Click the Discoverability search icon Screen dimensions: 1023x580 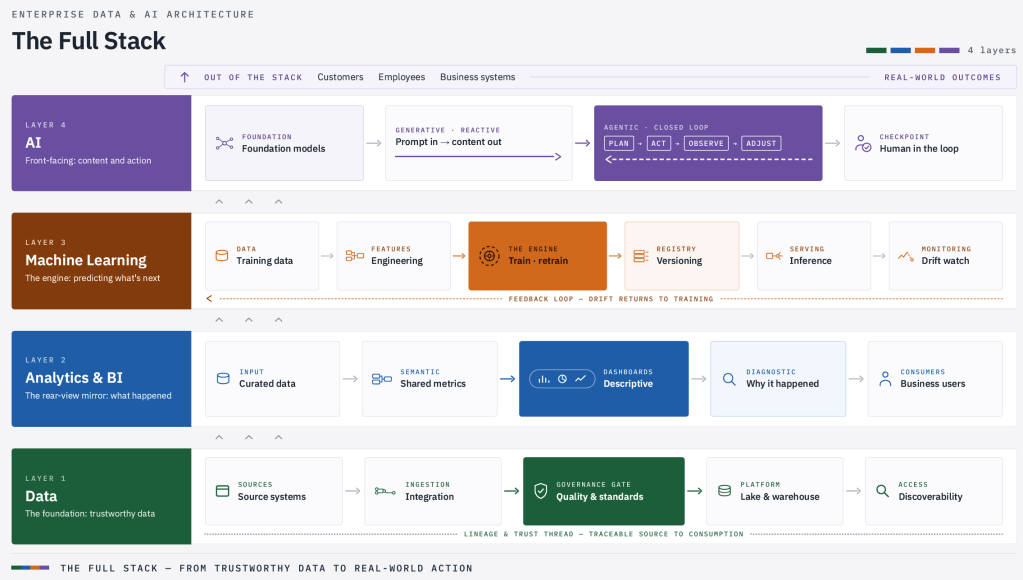[x=882, y=491]
